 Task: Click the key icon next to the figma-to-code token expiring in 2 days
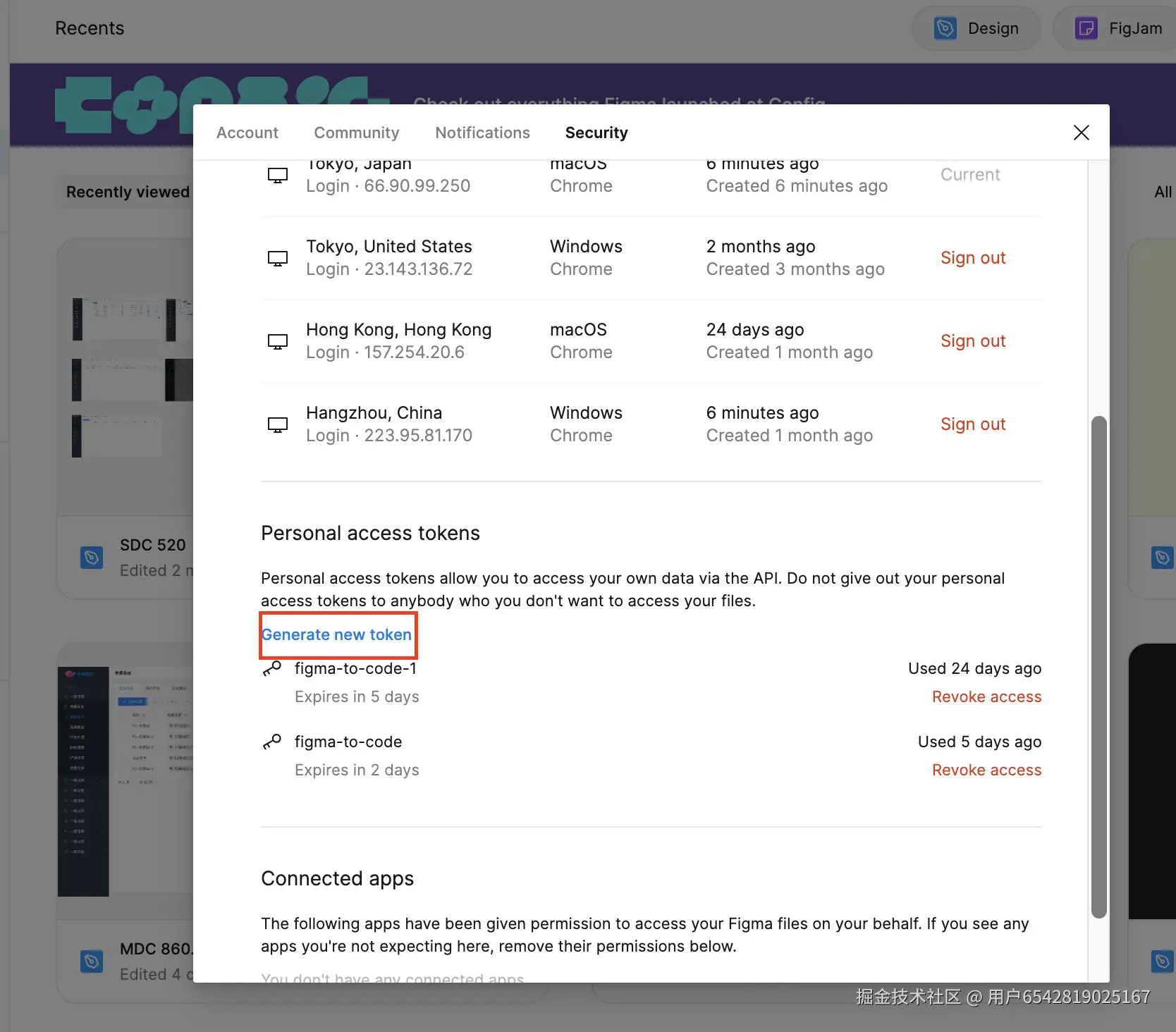271,742
